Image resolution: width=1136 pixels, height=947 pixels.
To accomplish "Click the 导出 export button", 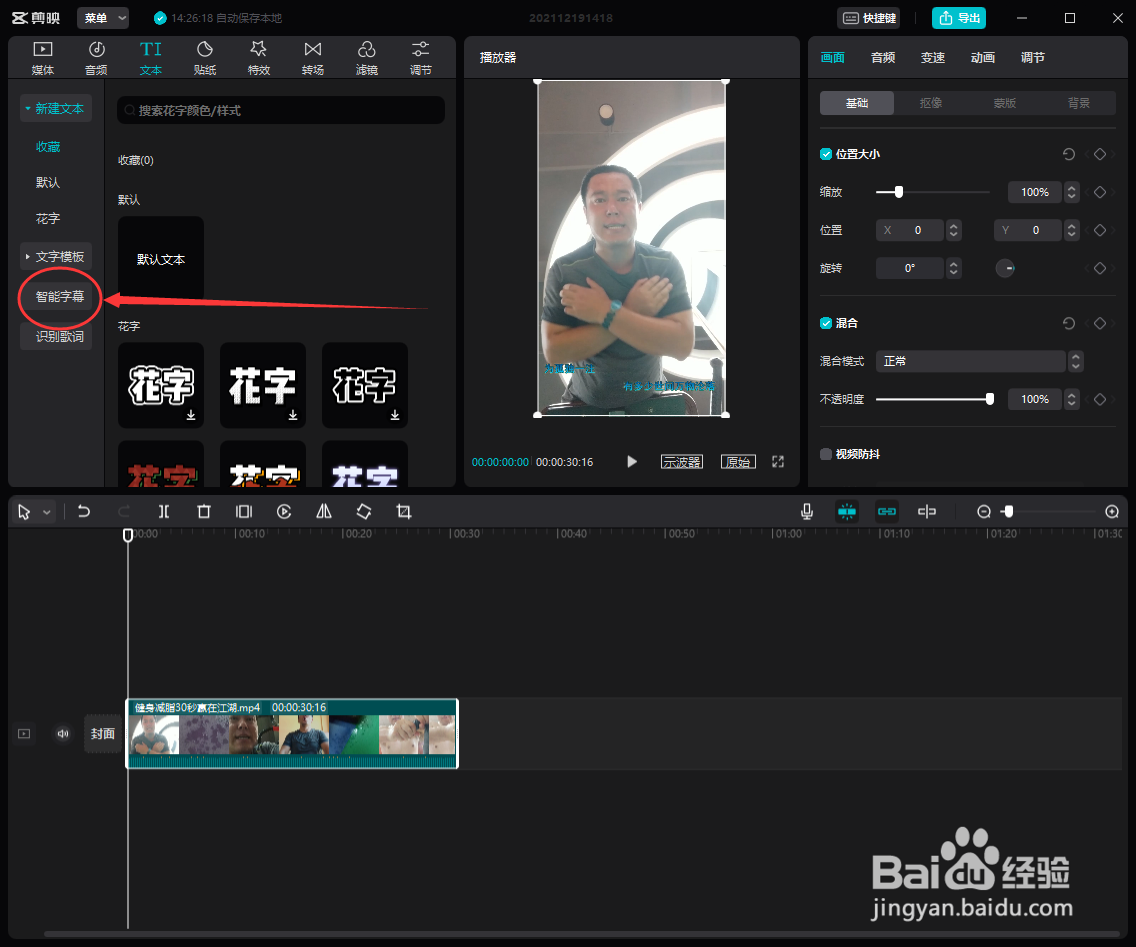I will [958, 18].
